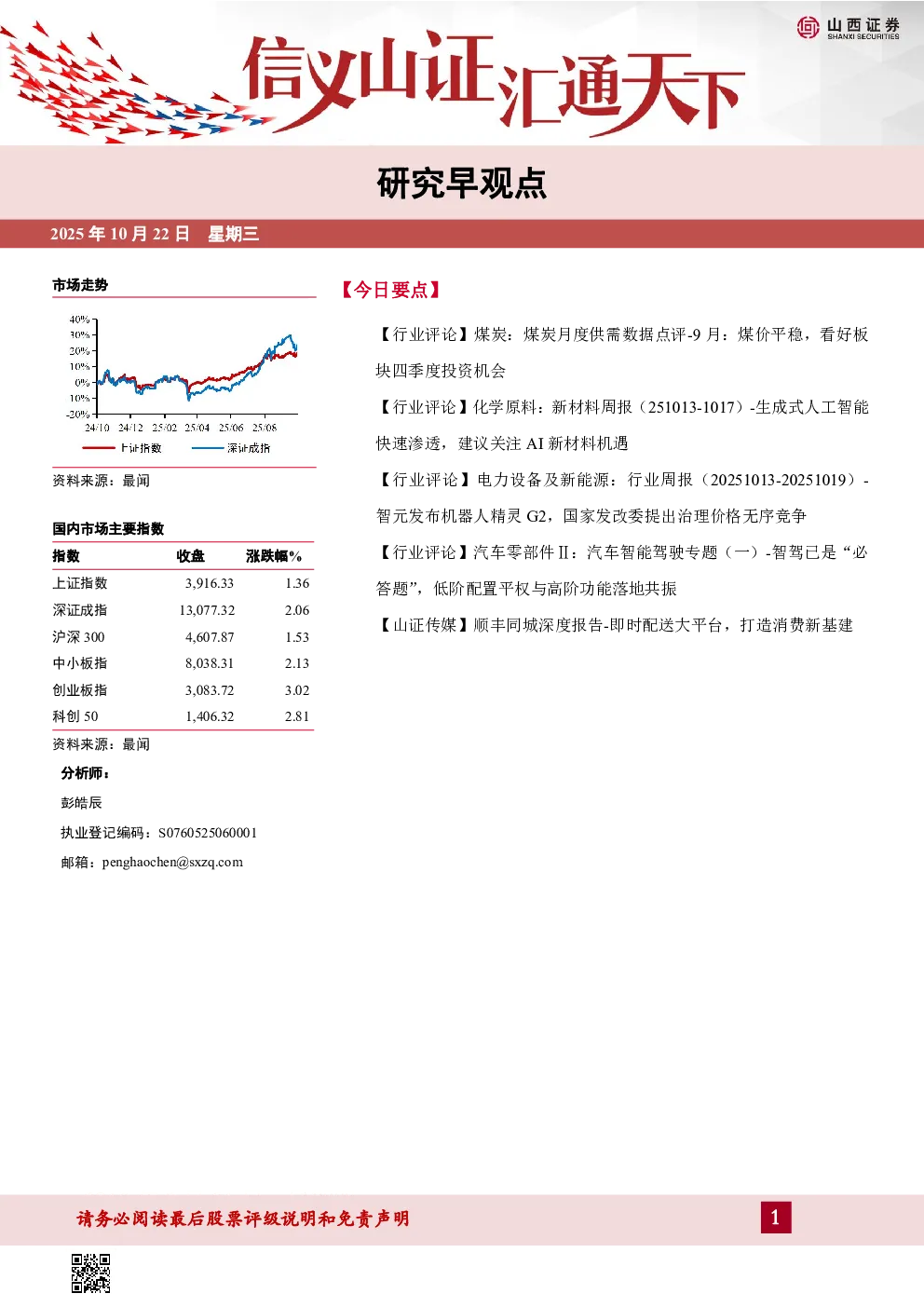Open the 顺丰同城深度报告 entry

tap(615, 625)
